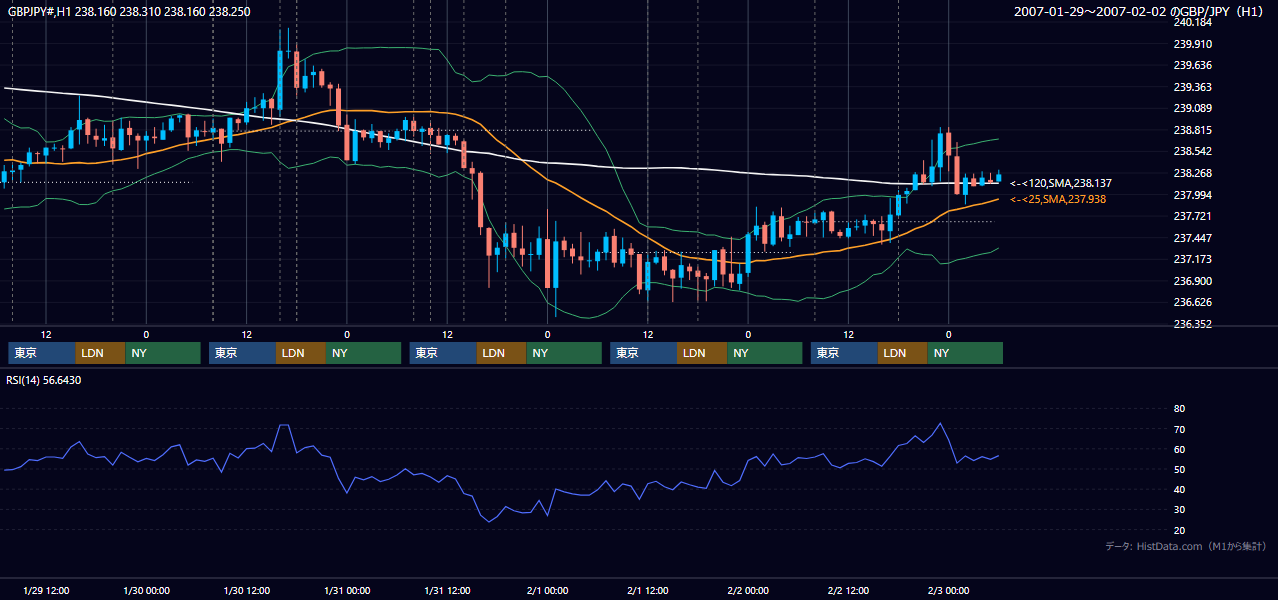Click the RSI 30 level label

(1179, 510)
